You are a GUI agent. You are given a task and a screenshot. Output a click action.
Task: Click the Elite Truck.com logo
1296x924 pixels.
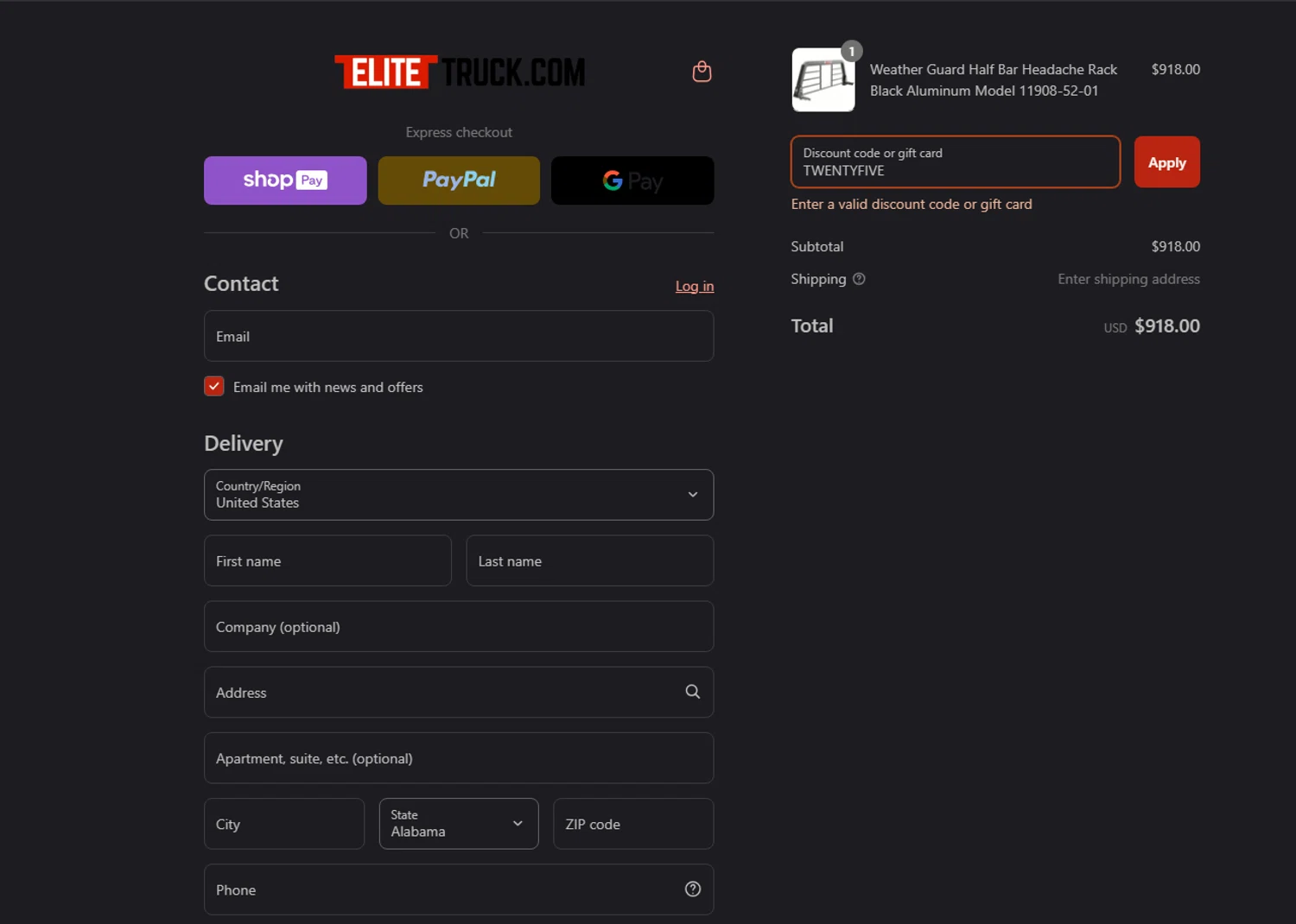[x=460, y=73]
